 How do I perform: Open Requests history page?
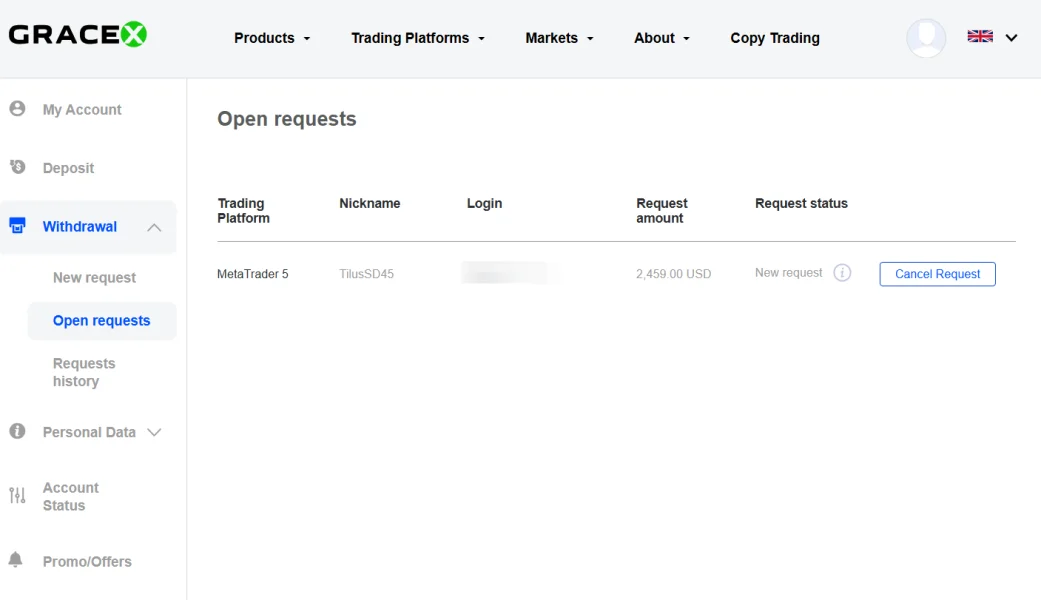coord(84,372)
